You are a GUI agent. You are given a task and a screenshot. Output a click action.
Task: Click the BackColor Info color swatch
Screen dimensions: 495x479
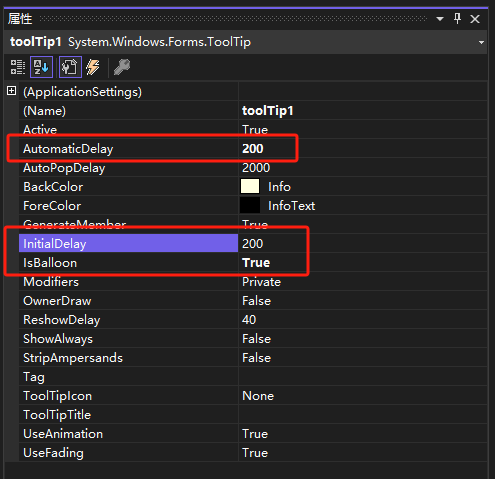(250, 186)
